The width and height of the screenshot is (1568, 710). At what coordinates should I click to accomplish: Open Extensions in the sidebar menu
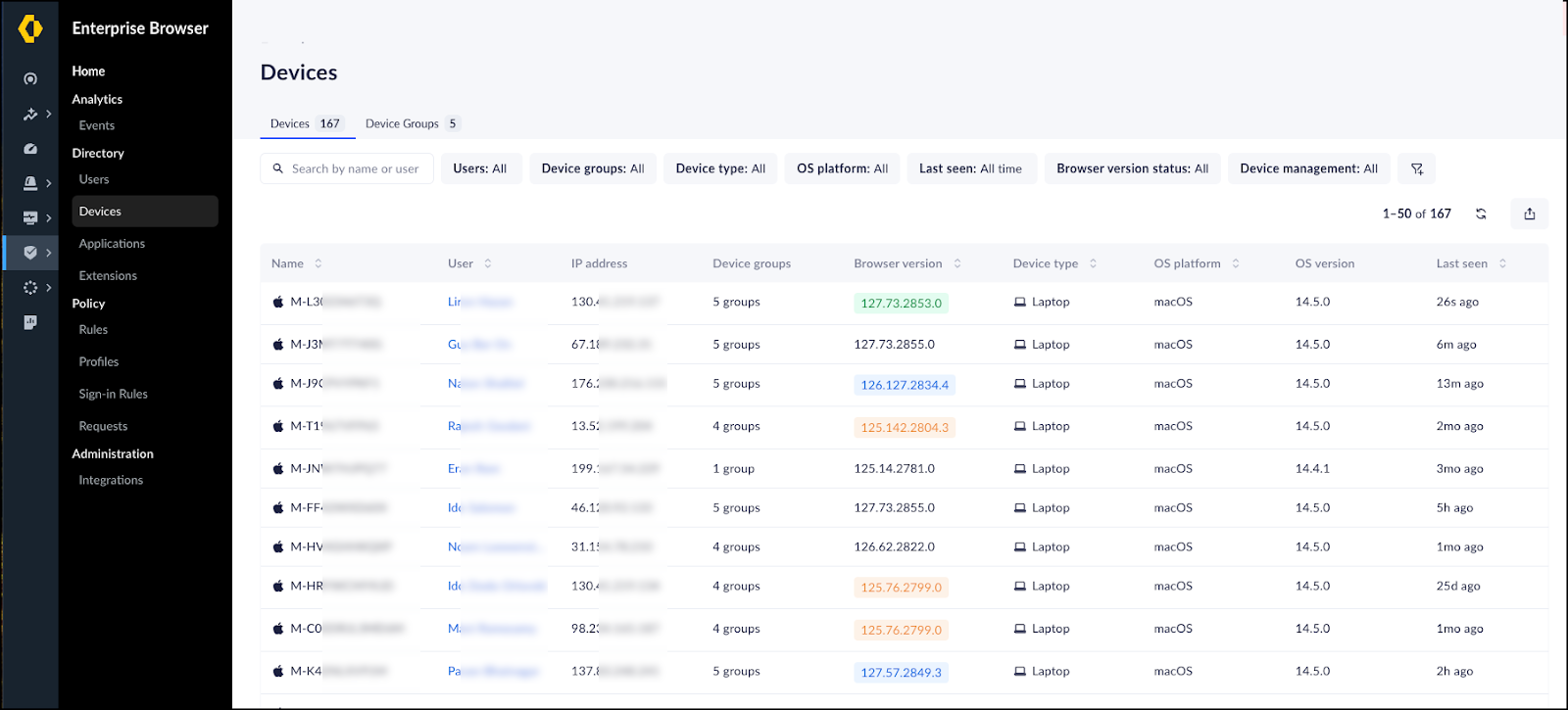[x=108, y=276]
